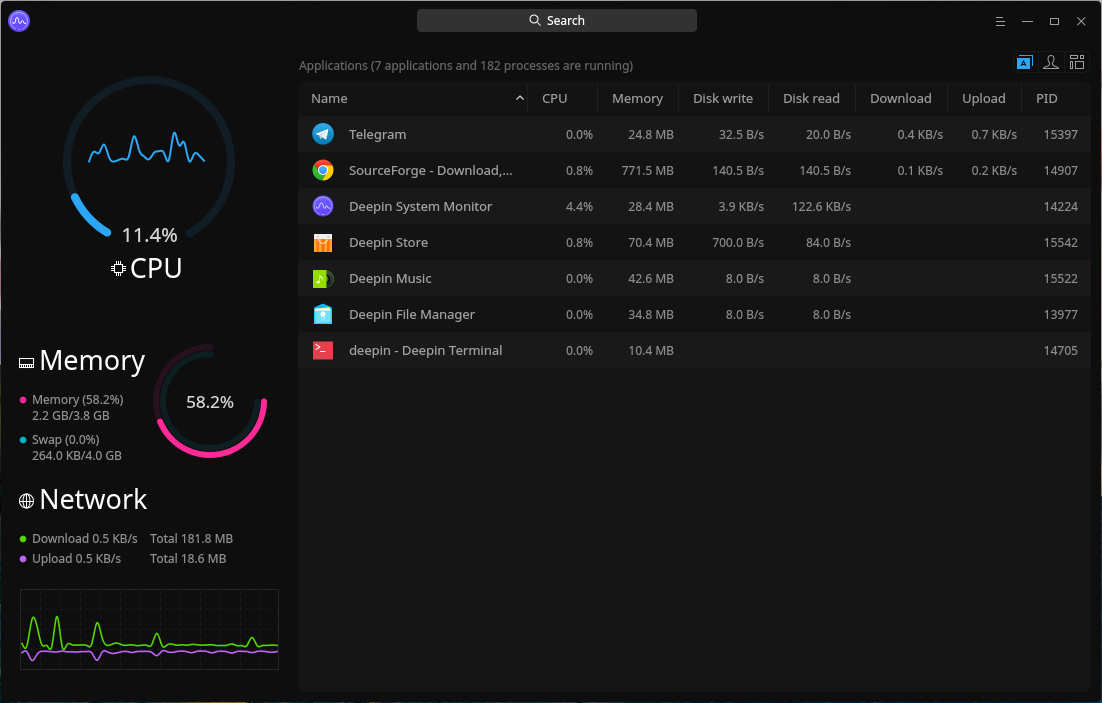Image resolution: width=1102 pixels, height=703 pixels.
Task: Select Deepin Music process name
Action: point(390,278)
